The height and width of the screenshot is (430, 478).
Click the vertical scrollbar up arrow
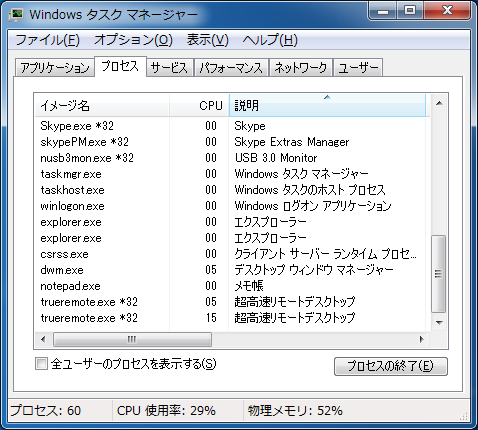tap(439, 103)
